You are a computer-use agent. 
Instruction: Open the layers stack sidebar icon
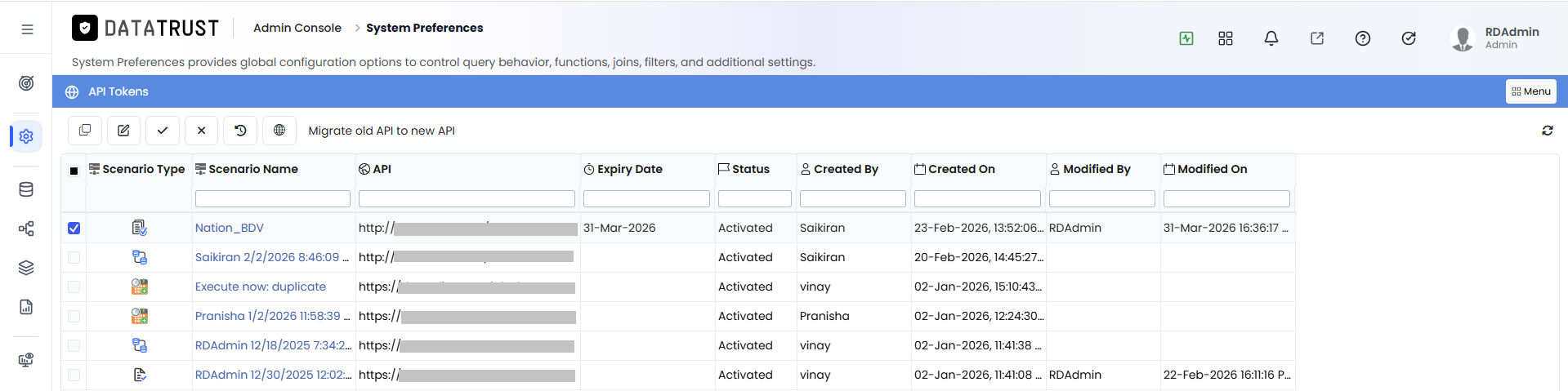(26, 268)
